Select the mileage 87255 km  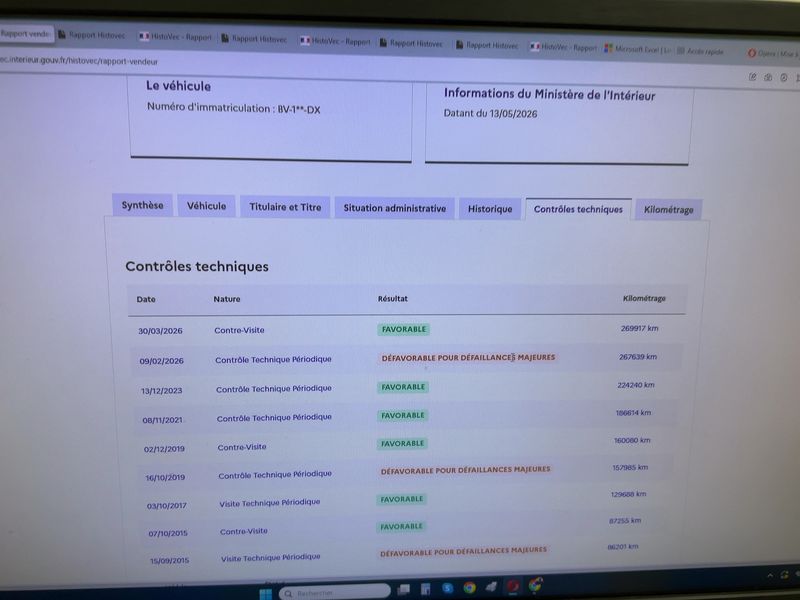point(624,520)
